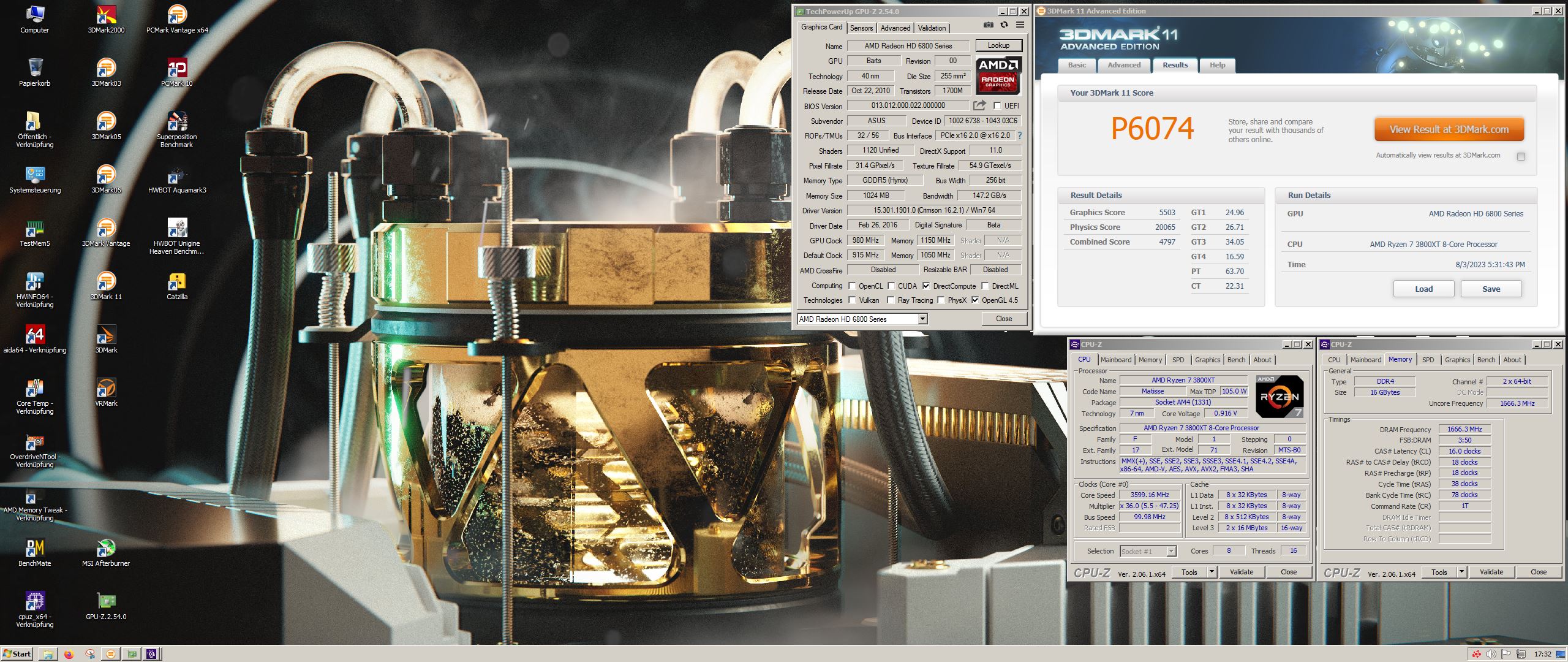Launch Superposition Benchmark shortcut
The height and width of the screenshot is (662, 1568).
coord(177,129)
